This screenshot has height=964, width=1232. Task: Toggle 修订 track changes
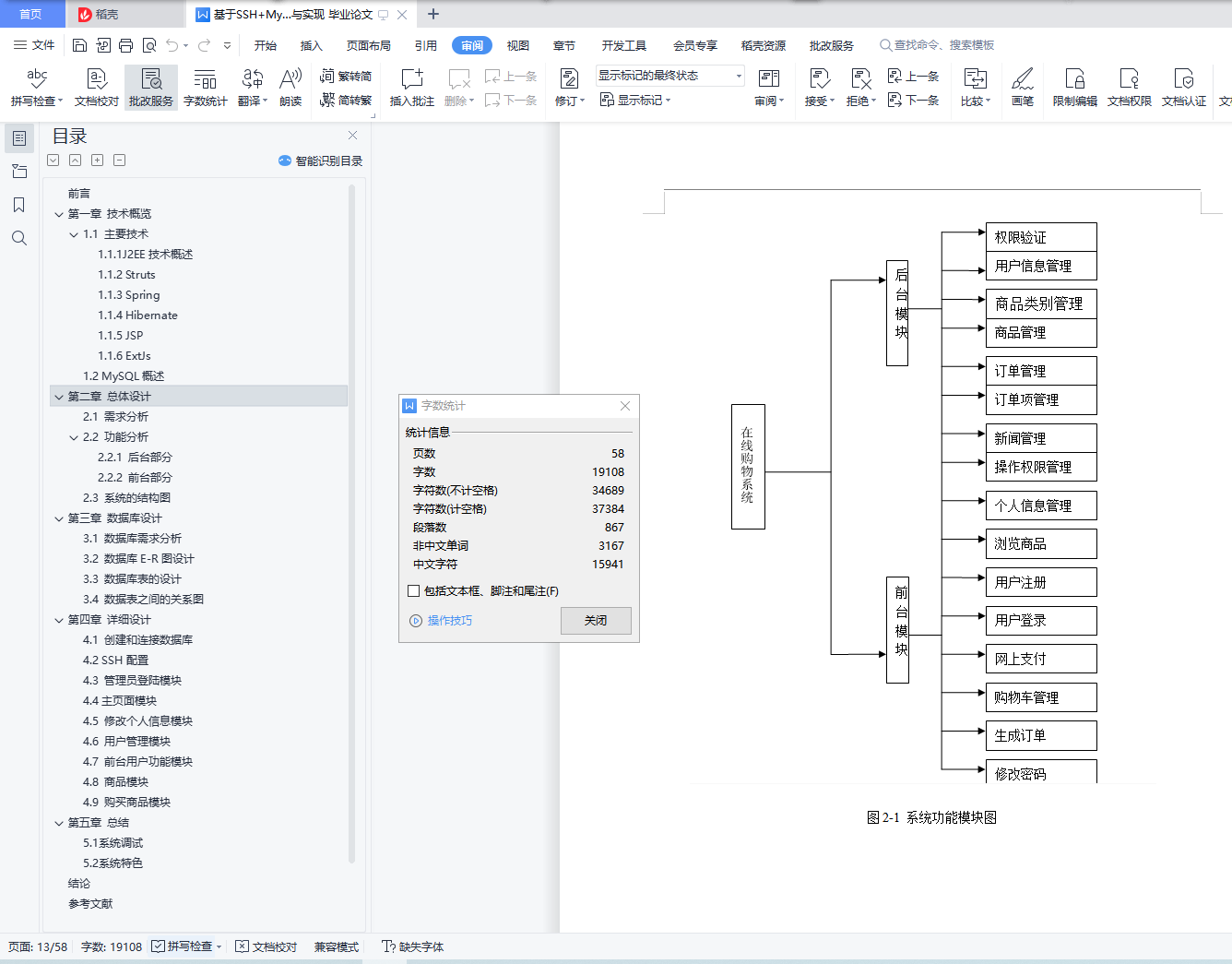(570, 88)
